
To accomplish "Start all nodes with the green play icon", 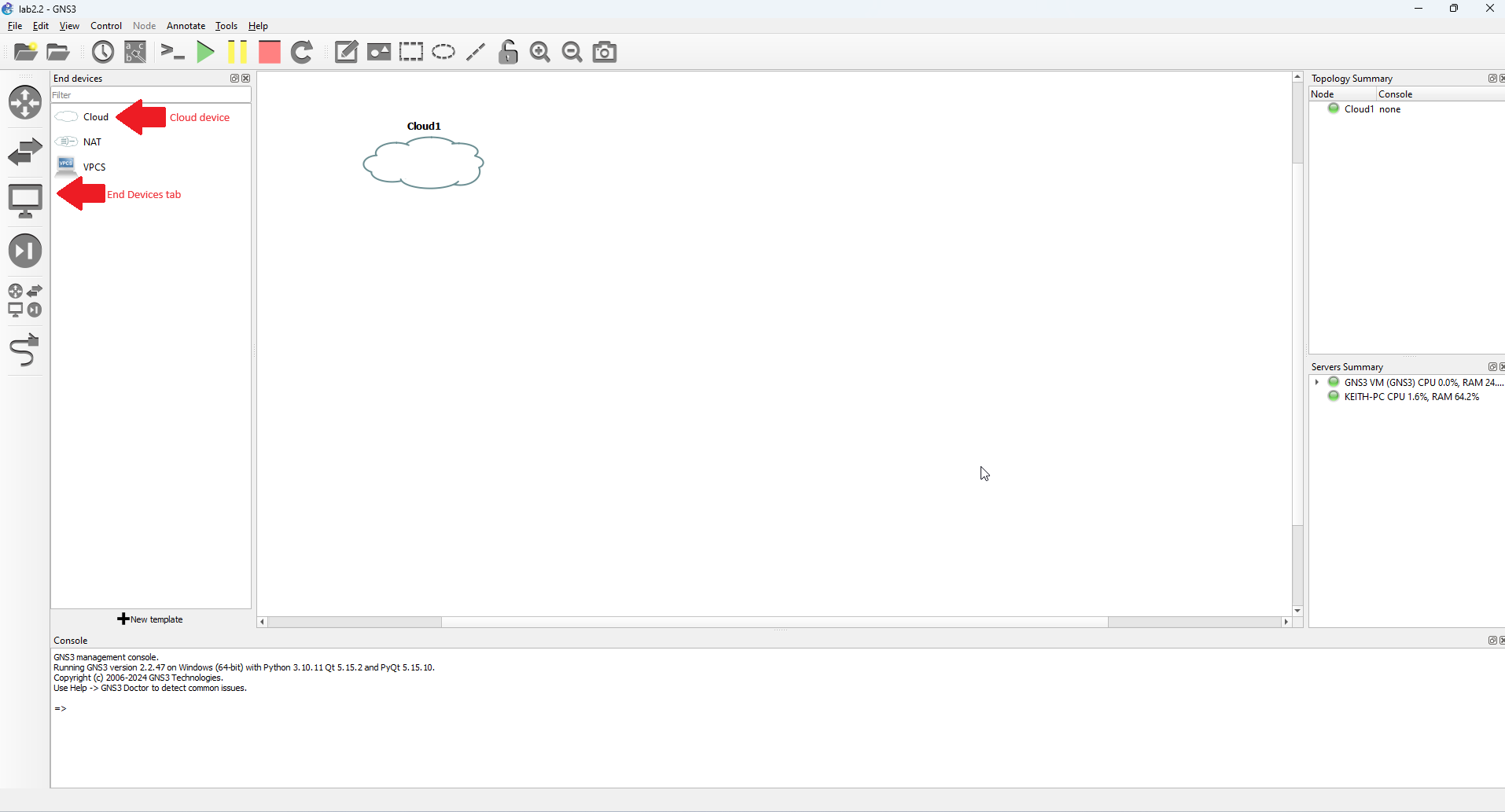I will pos(204,52).
